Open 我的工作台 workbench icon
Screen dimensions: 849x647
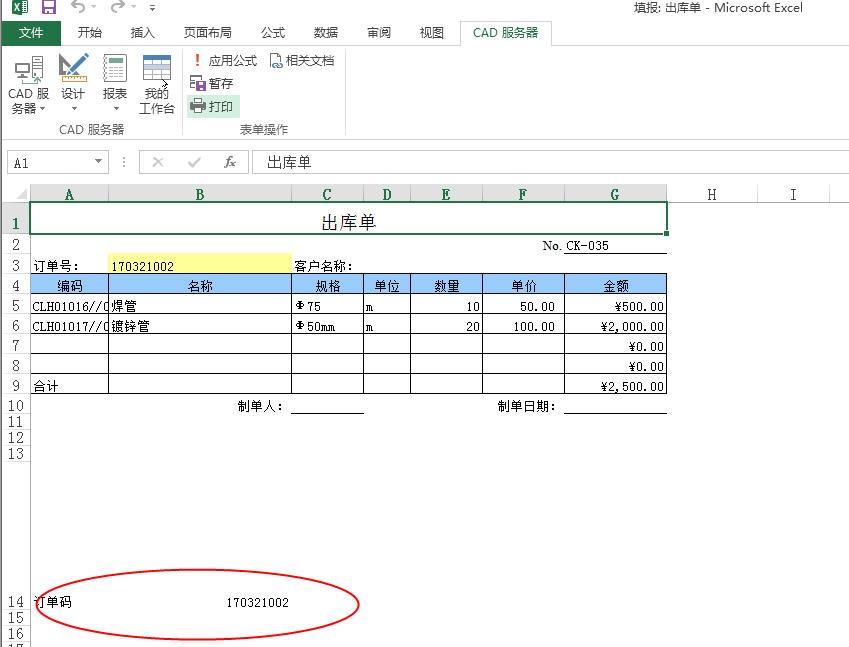pos(156,84)
